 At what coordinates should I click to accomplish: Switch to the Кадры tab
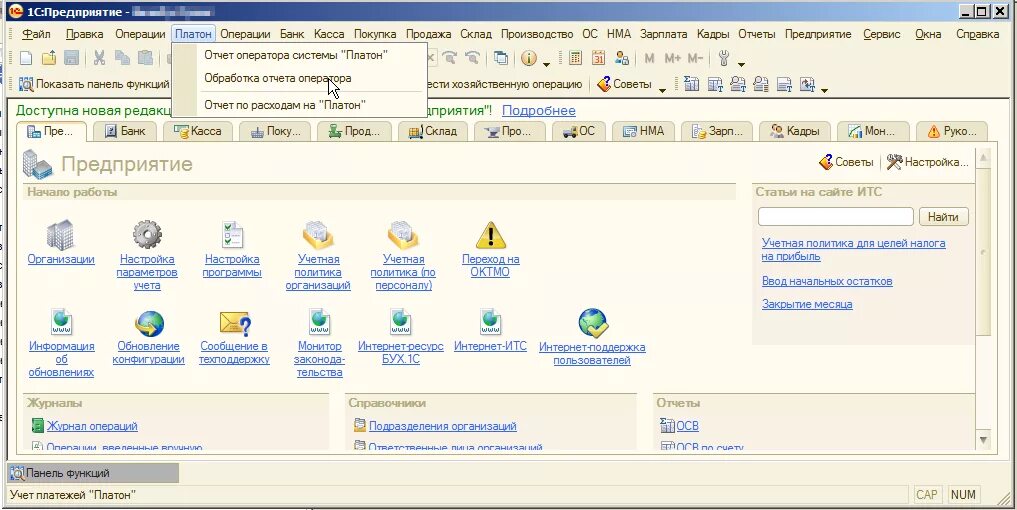pos(795,131)
